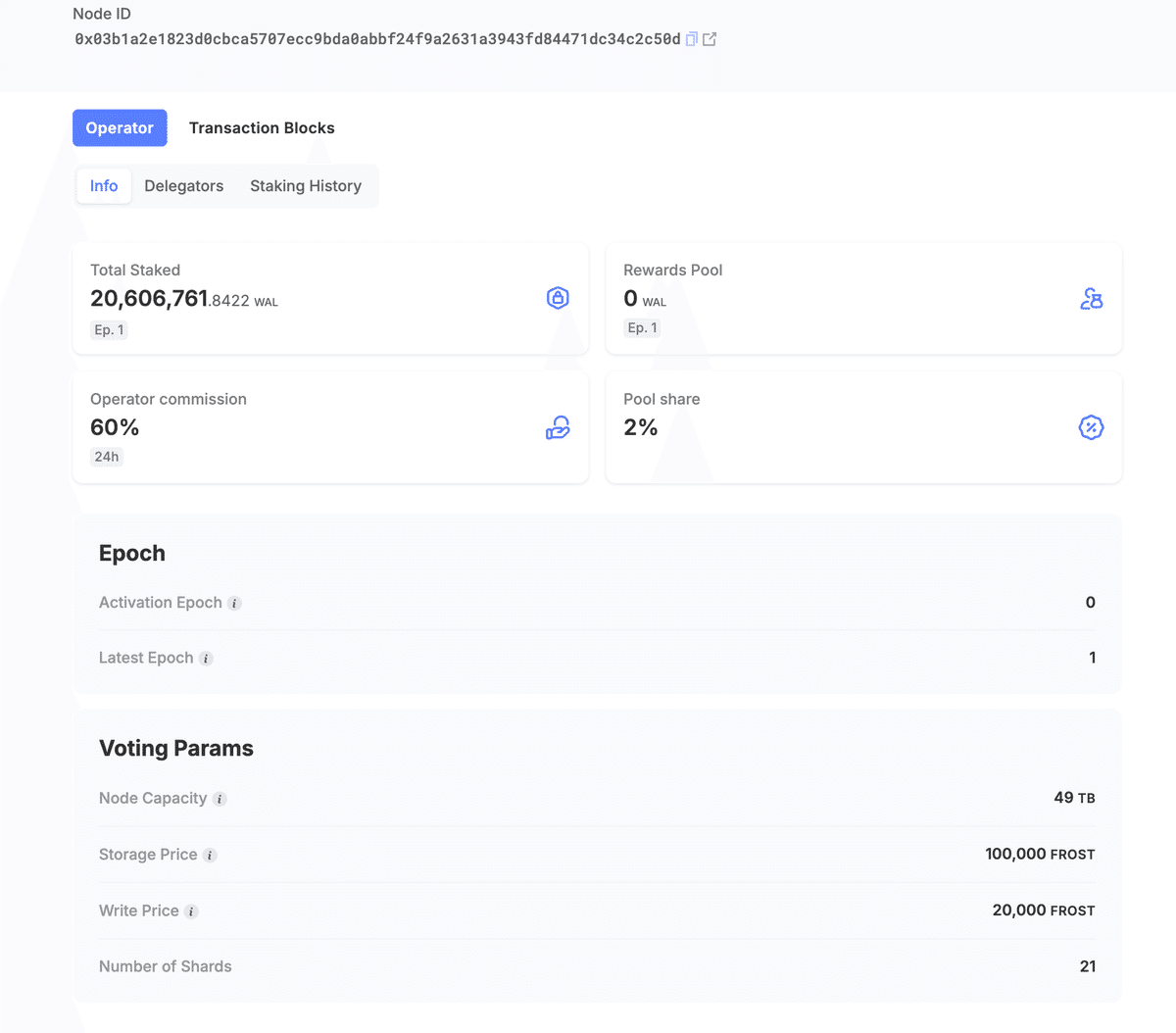Click the 24h badge under Operator commission
Image resolution: width=1176 pixels, height=1033 pixels.
pyautogui.click(x=107, y=457)
